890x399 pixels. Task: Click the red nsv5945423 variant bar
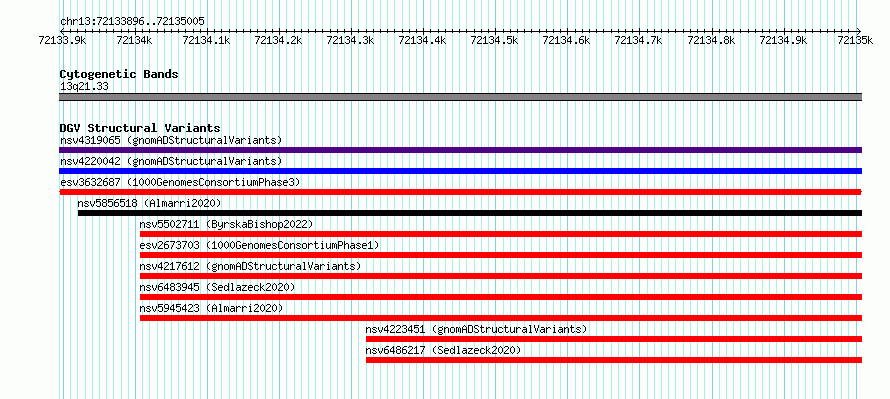[501, 318]
